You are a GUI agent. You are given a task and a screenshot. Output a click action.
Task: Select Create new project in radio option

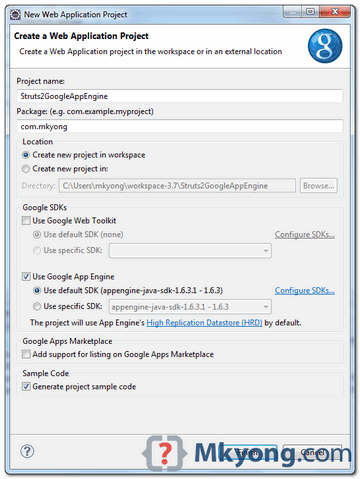(x=26, y=169)
